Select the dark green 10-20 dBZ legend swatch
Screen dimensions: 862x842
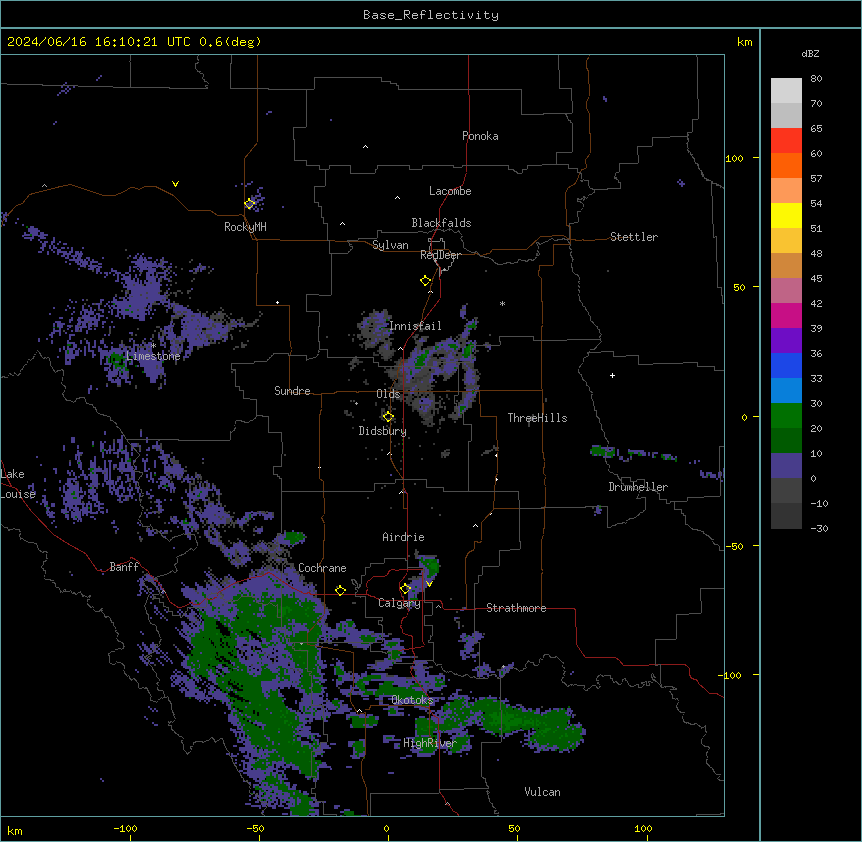click(786, 441)
